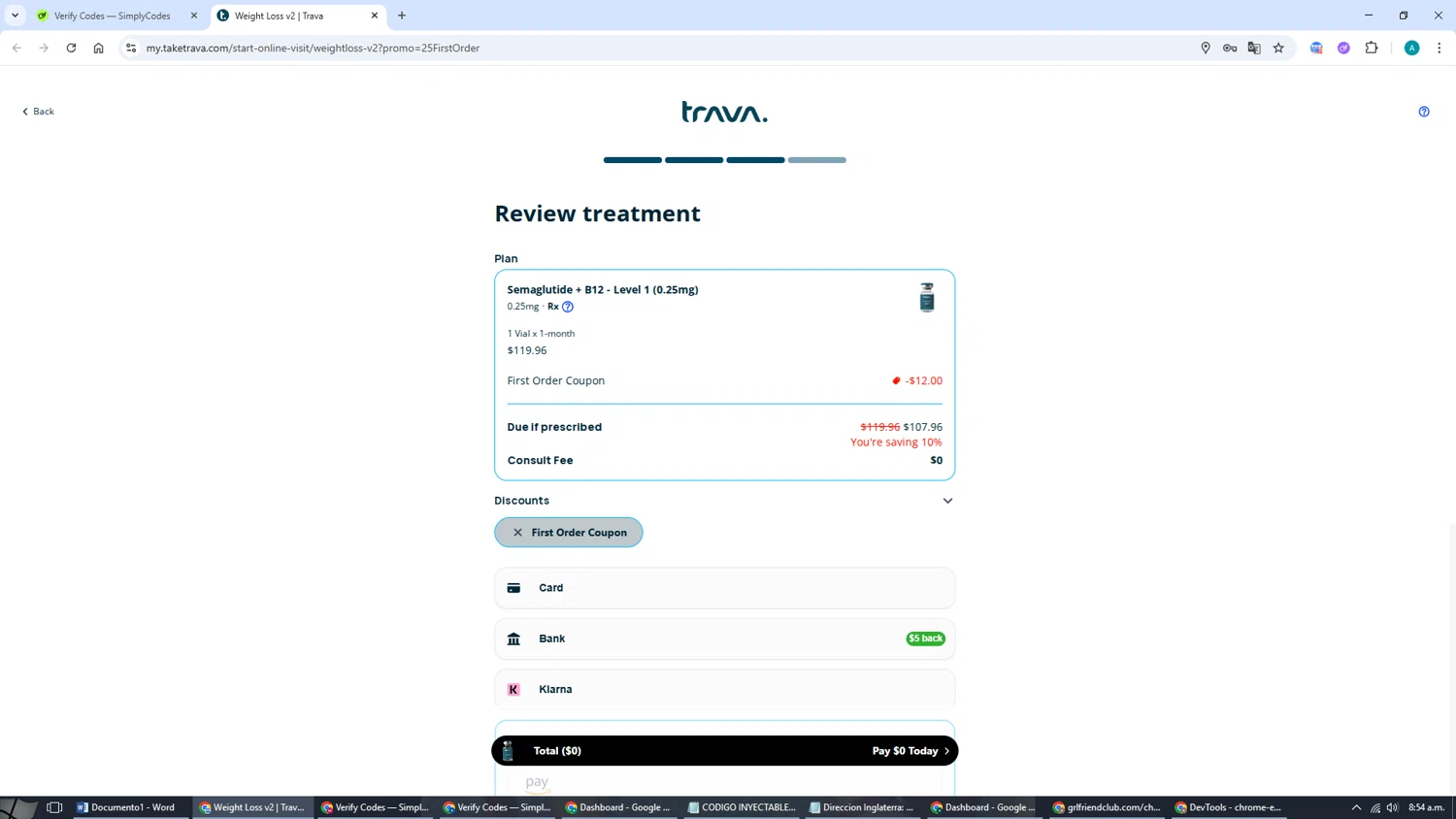Click the blue extension icon in toolbar
Screen dimensions: 1456x819
(1316, 48)
